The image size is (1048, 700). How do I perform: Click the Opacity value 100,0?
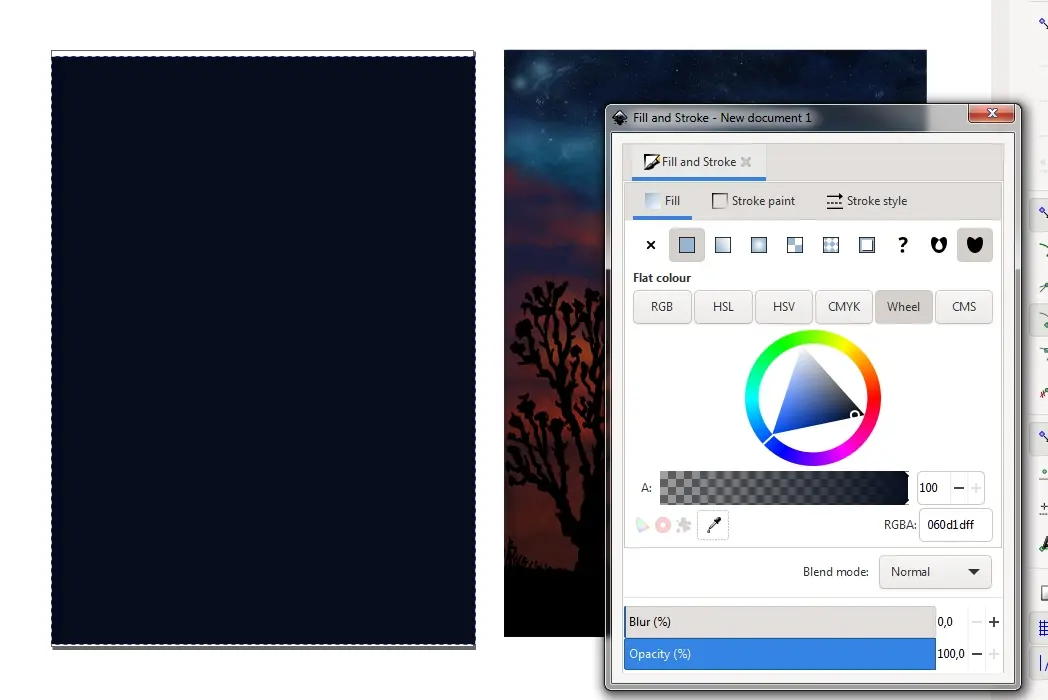[x=950, y=654]
